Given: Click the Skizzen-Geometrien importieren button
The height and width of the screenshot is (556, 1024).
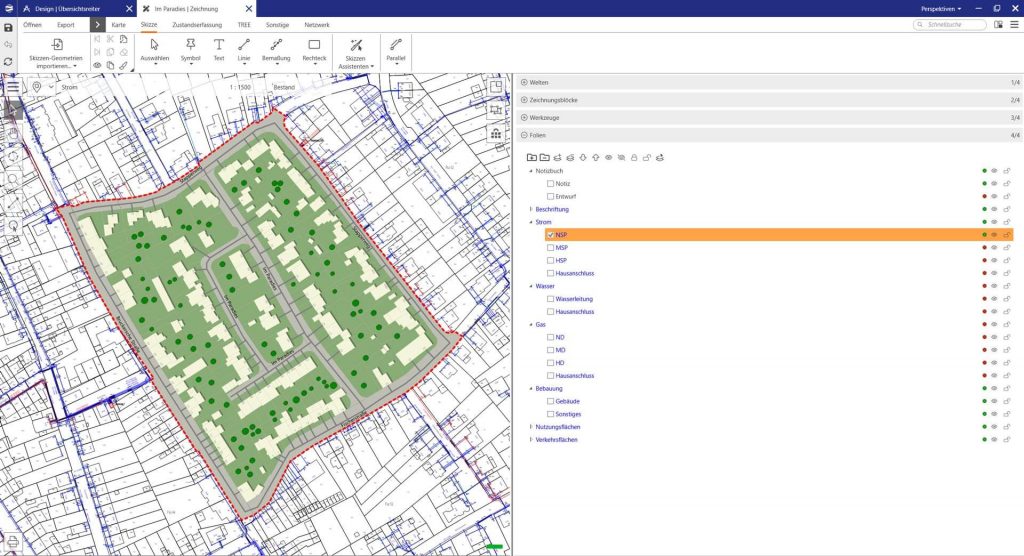Looking at the screenshot, I should pyautogui.click(x=56, y=52).
